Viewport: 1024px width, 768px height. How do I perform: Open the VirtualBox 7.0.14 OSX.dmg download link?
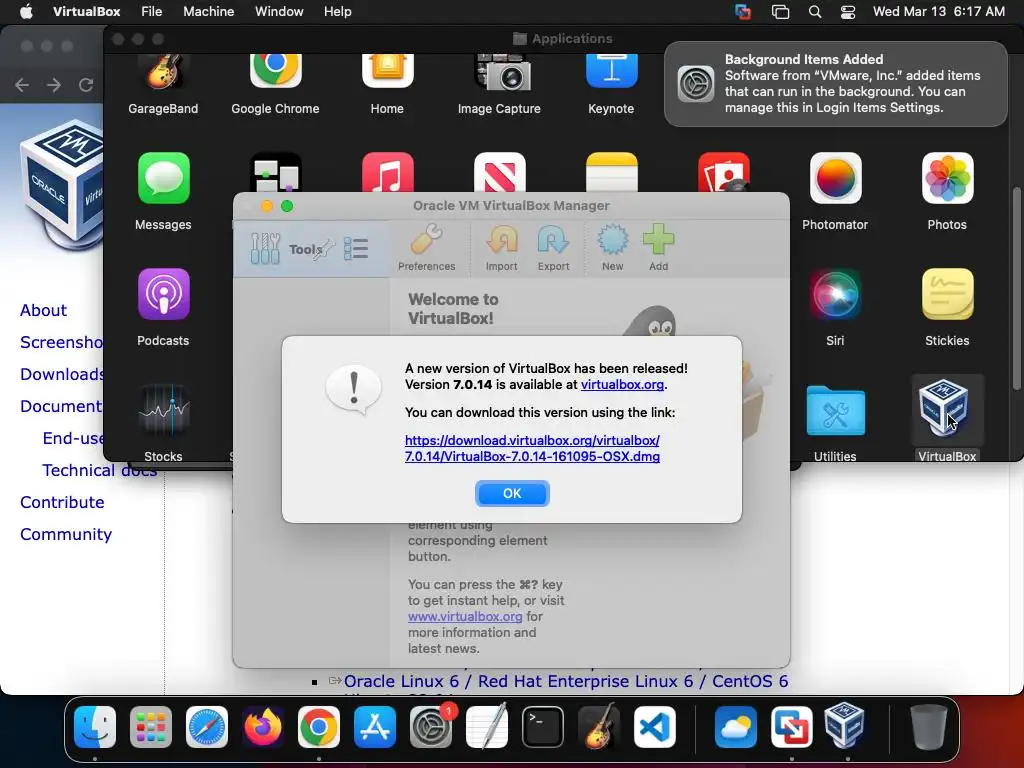click(532, 449)
